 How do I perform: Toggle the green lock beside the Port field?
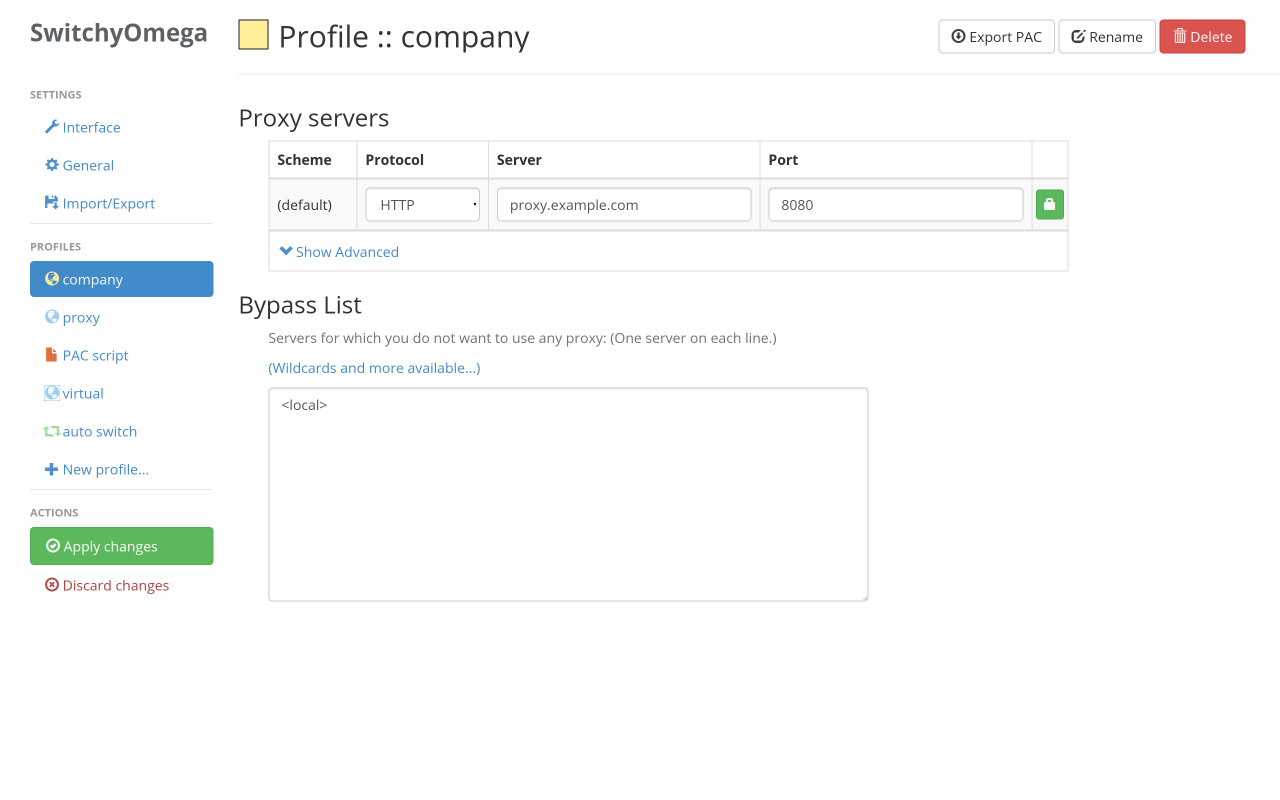coord(1049,204)
